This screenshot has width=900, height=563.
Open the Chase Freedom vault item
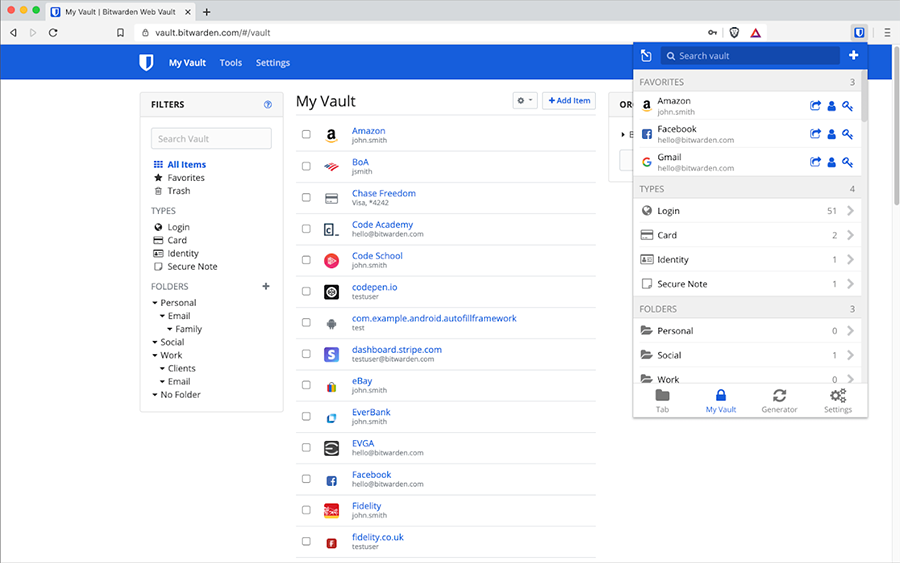(x=383, y=193)
